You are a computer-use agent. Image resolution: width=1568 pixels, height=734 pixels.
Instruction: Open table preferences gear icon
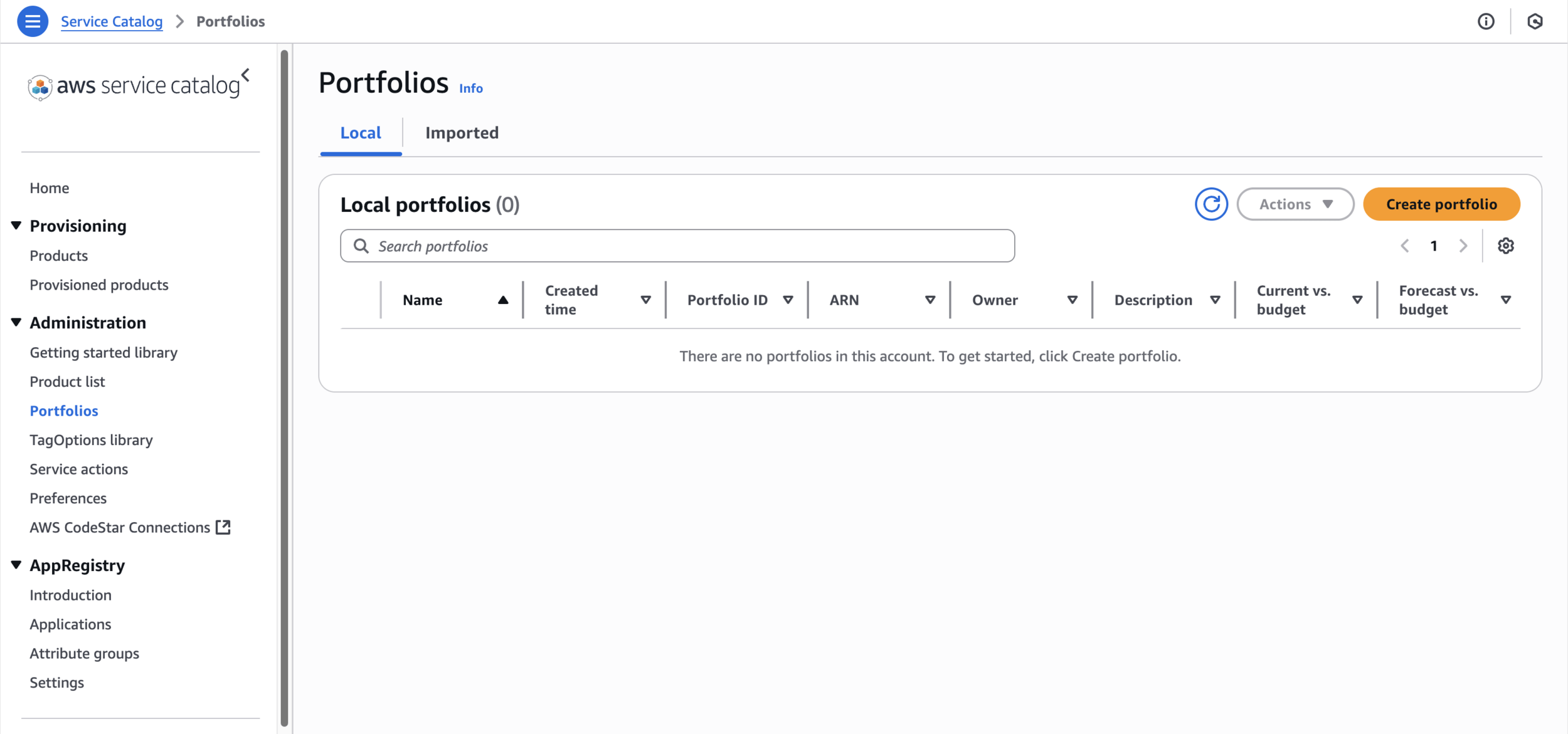pyautogui.click(x=1505, y=246)
